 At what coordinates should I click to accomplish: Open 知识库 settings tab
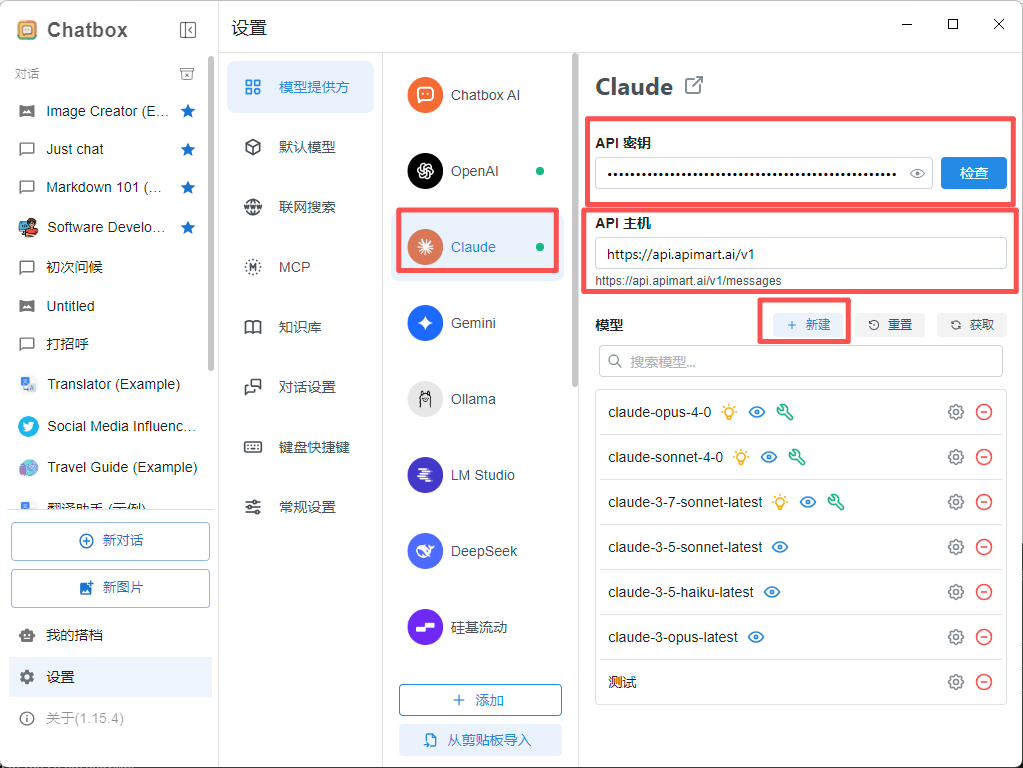(300, 327)
